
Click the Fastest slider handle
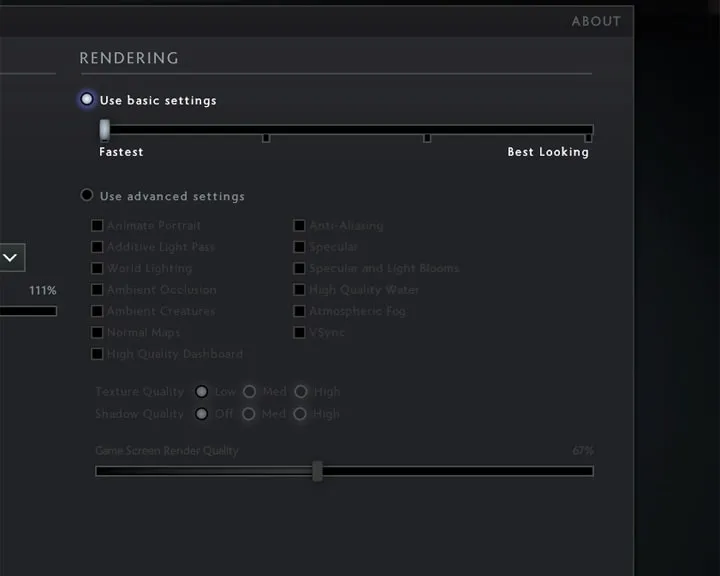[x=105, y=130]
